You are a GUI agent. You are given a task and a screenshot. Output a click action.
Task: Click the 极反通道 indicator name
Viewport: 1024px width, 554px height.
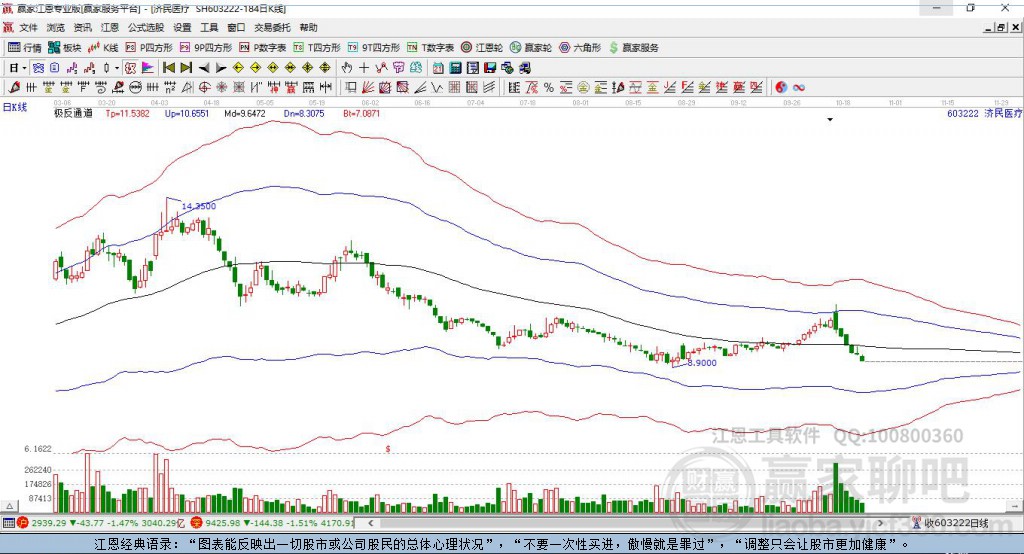(73, 113)
